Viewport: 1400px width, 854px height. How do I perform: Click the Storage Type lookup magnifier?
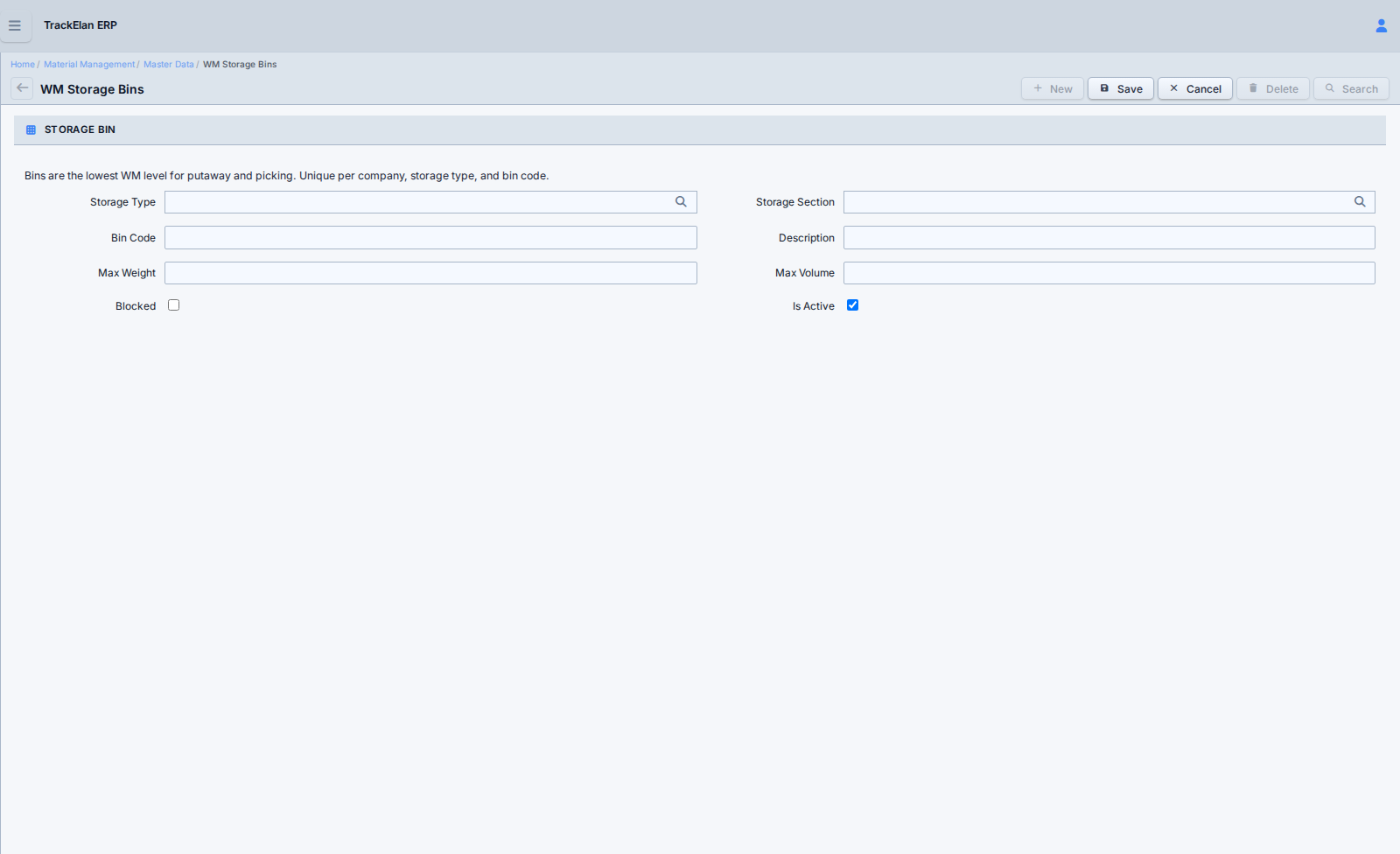click(681, 202)
